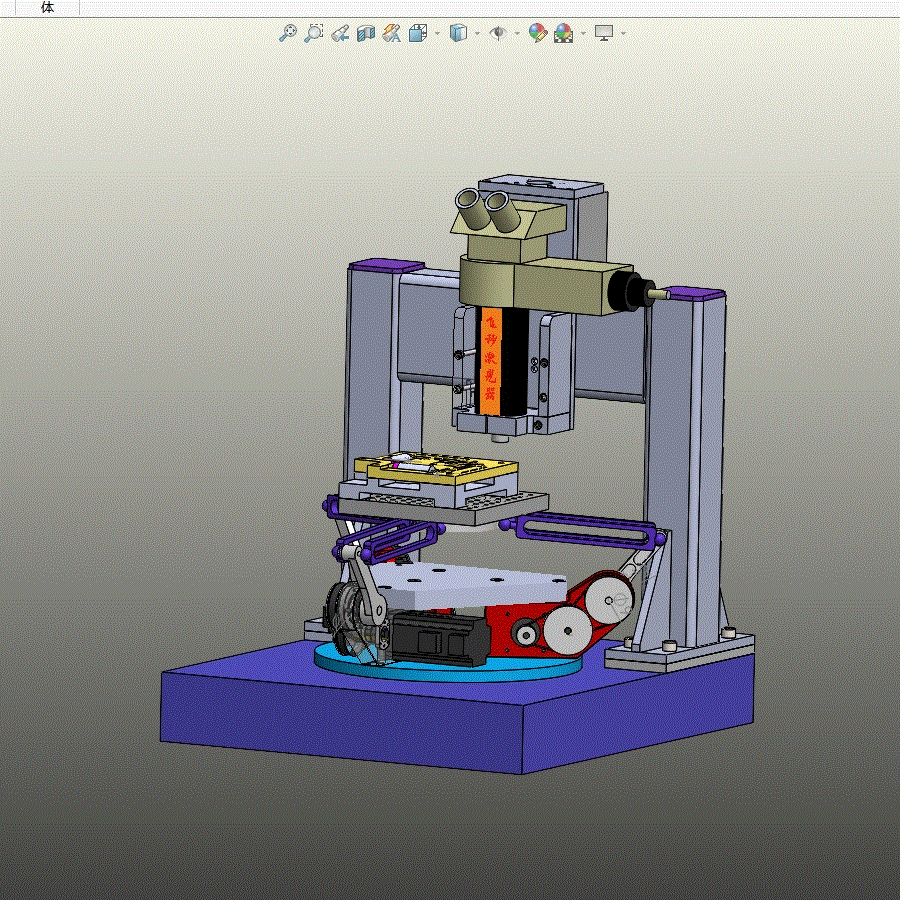Screen dimensions: 900x900
Task: Select the 体 tab at top left
Action: click(x=48, y=7)
